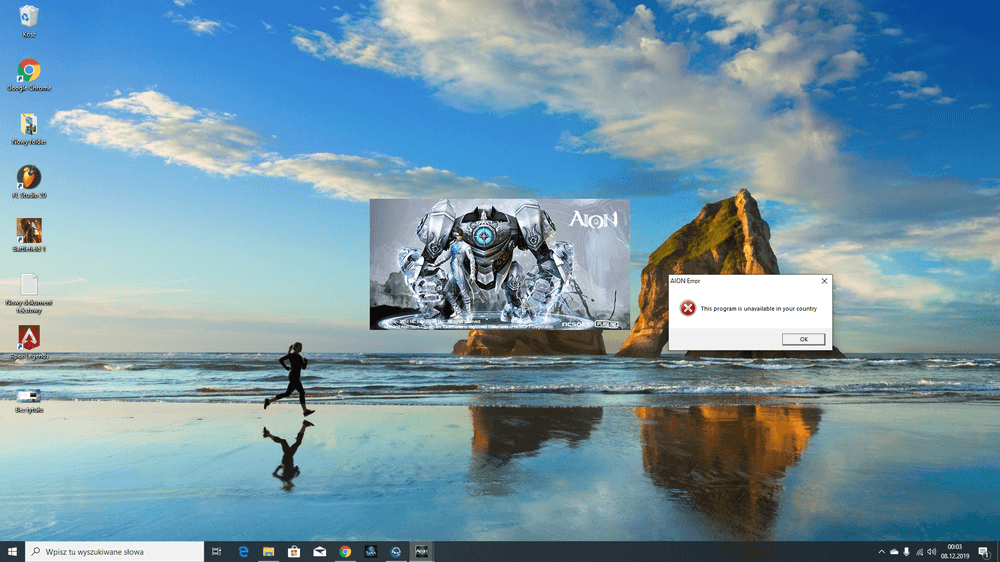Open Task View from the taskbar
The height and width of the screenshot is (562, 1000).
click(x=217, y=551)
